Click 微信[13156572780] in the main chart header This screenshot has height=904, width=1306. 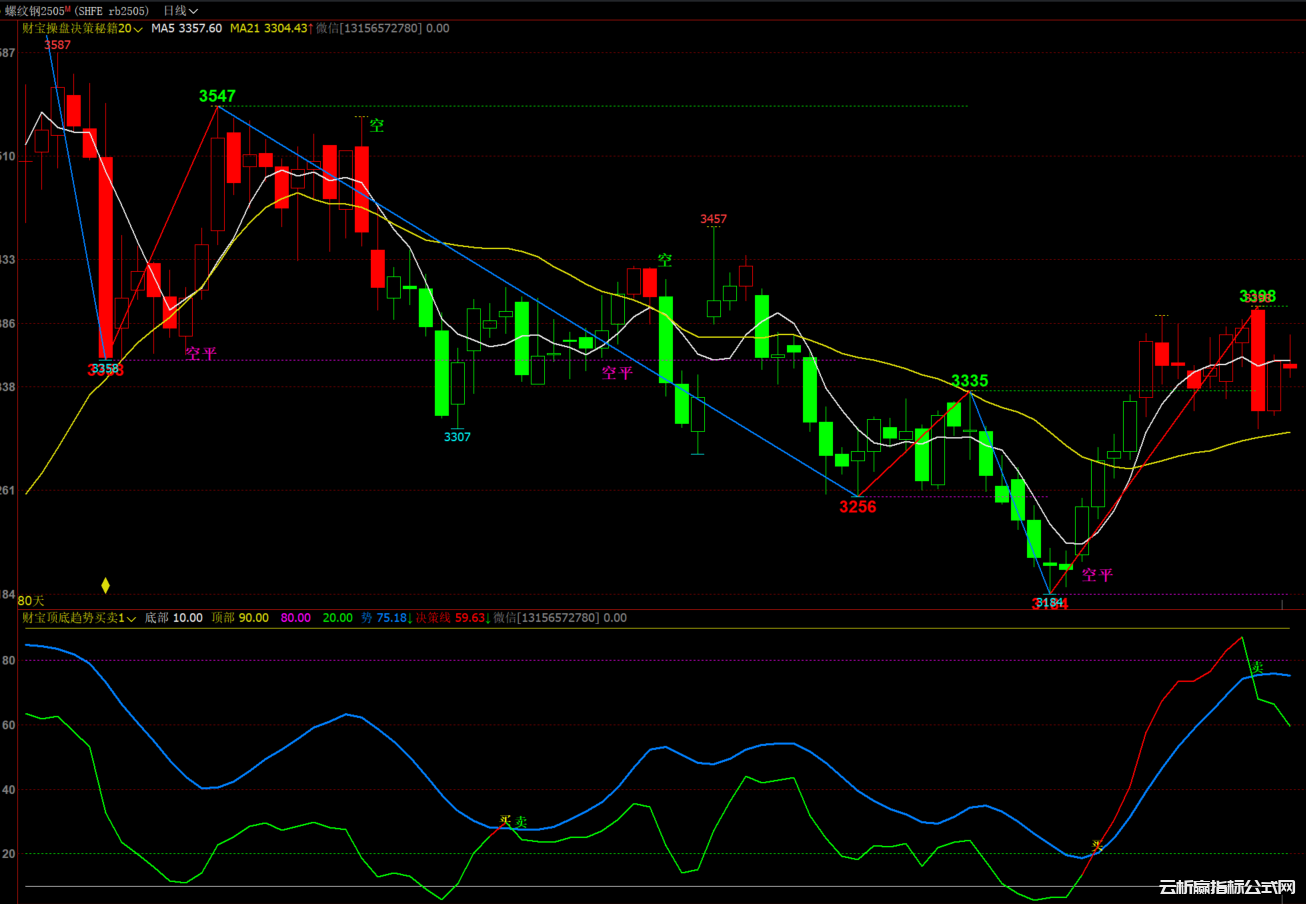[369, 29]
